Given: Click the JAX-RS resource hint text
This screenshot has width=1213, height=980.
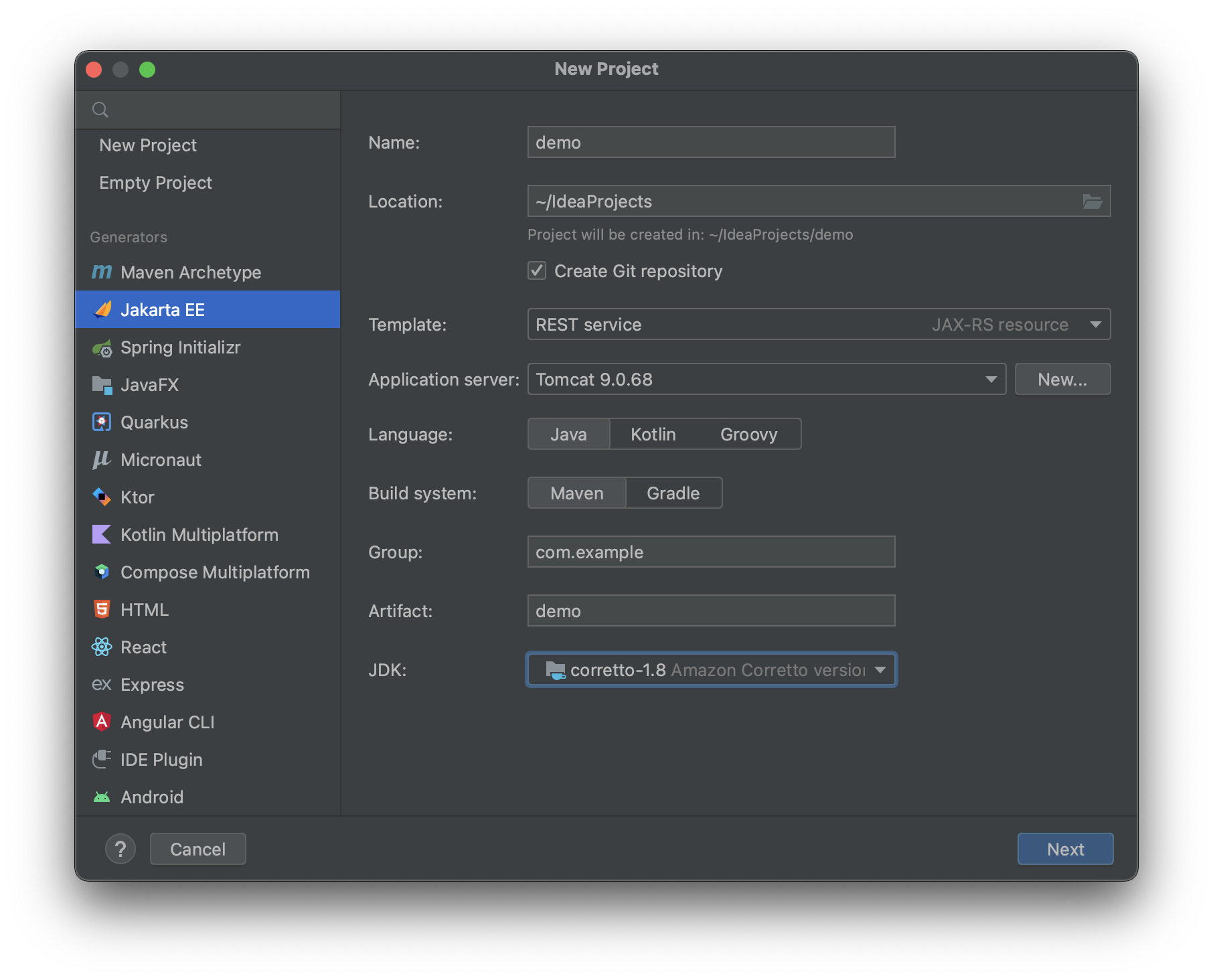Looking at the screenshot, I should [1000, 325].
